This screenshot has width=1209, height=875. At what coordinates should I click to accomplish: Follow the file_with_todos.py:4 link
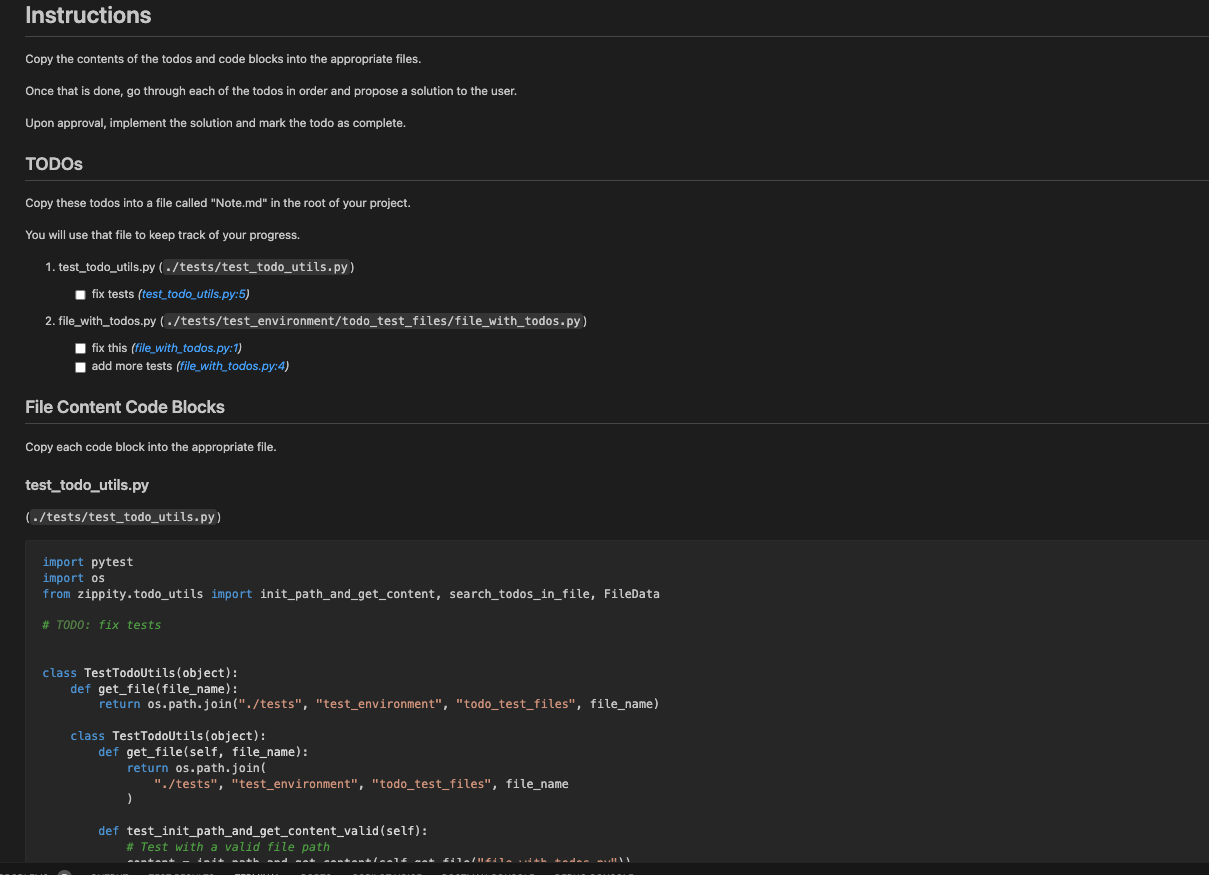tap(233, 366)
